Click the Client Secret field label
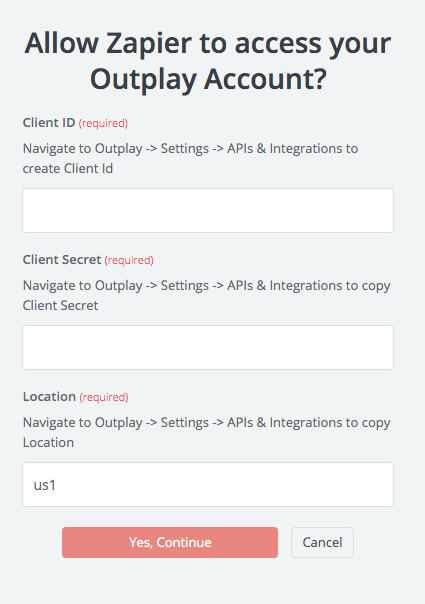Screen dimensions: 425x604 (62, 260)
